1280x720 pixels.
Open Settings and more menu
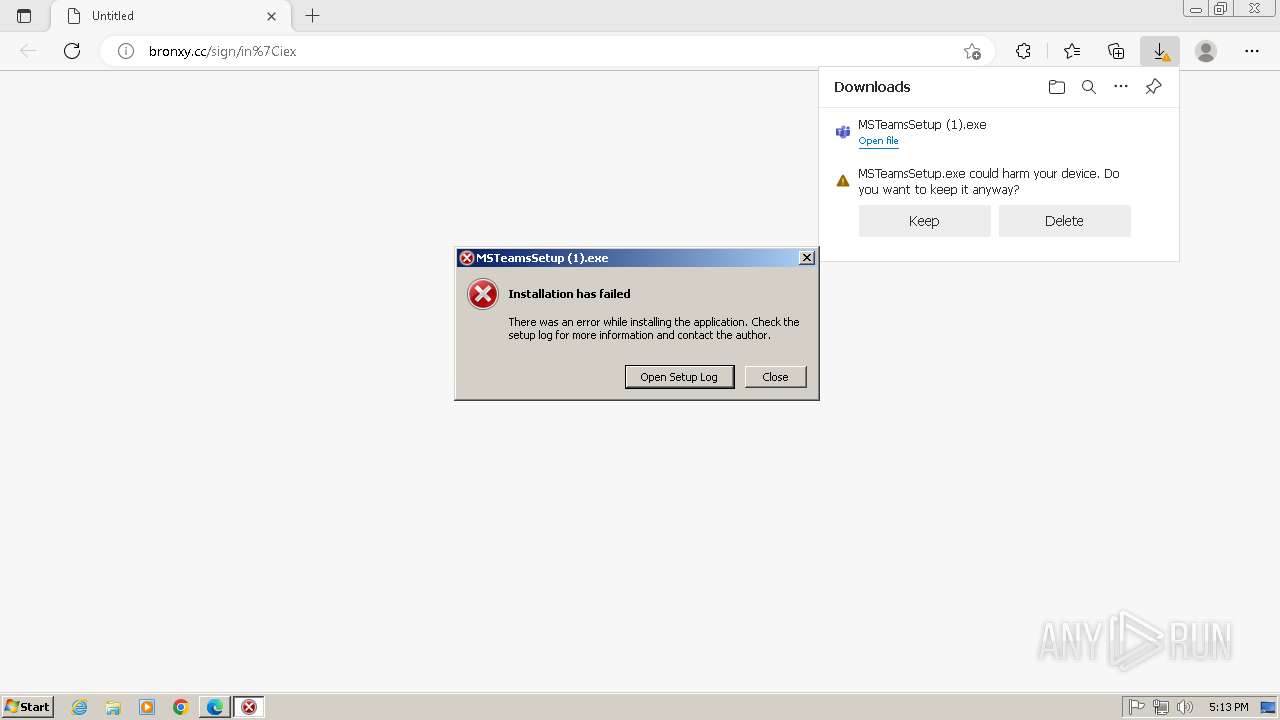pos(1252,51)
